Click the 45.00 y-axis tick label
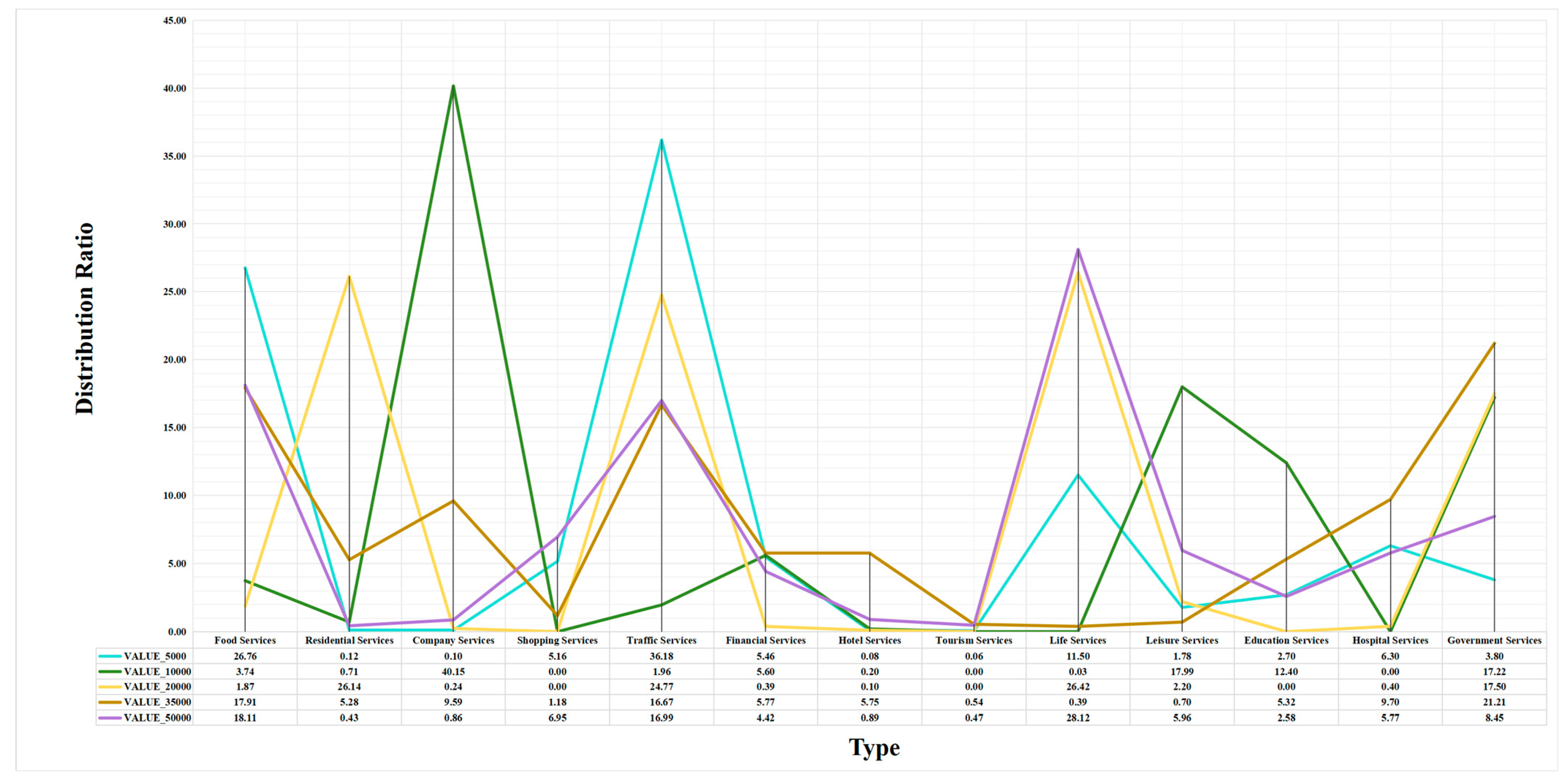Viewport: 1568px width, 784px height. 175,21
